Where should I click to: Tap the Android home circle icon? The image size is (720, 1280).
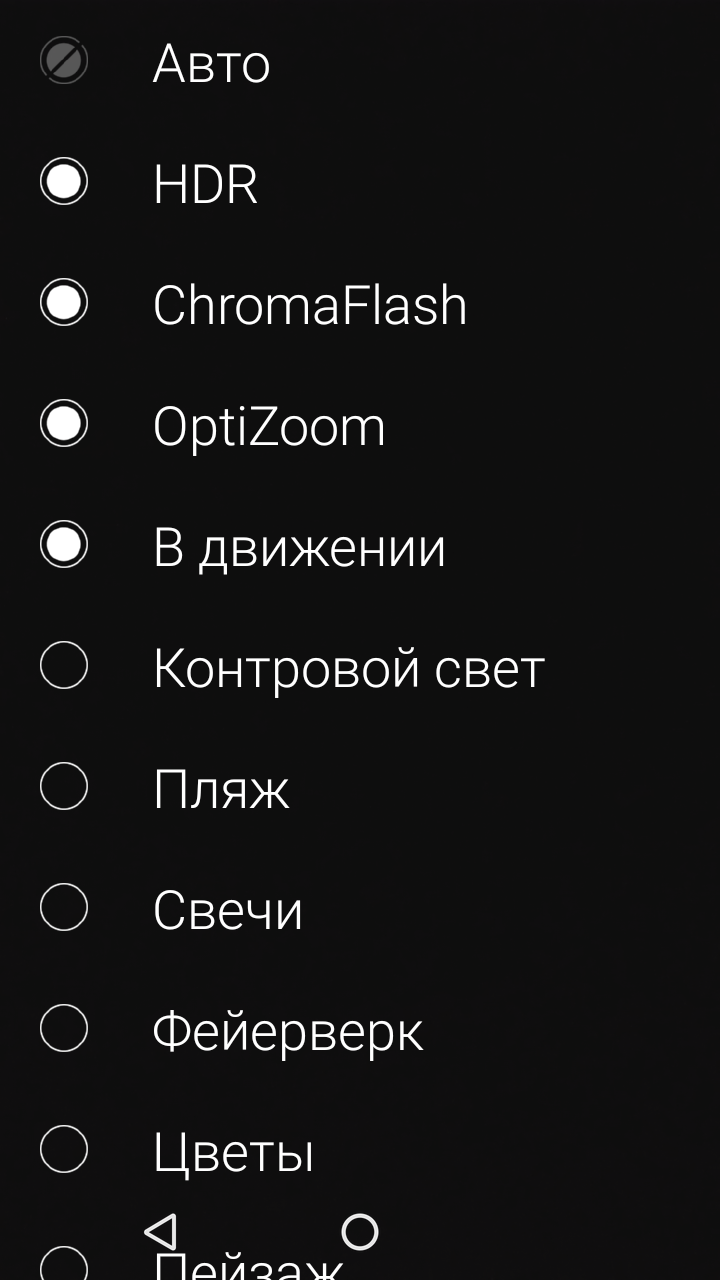pos(360,1232)
